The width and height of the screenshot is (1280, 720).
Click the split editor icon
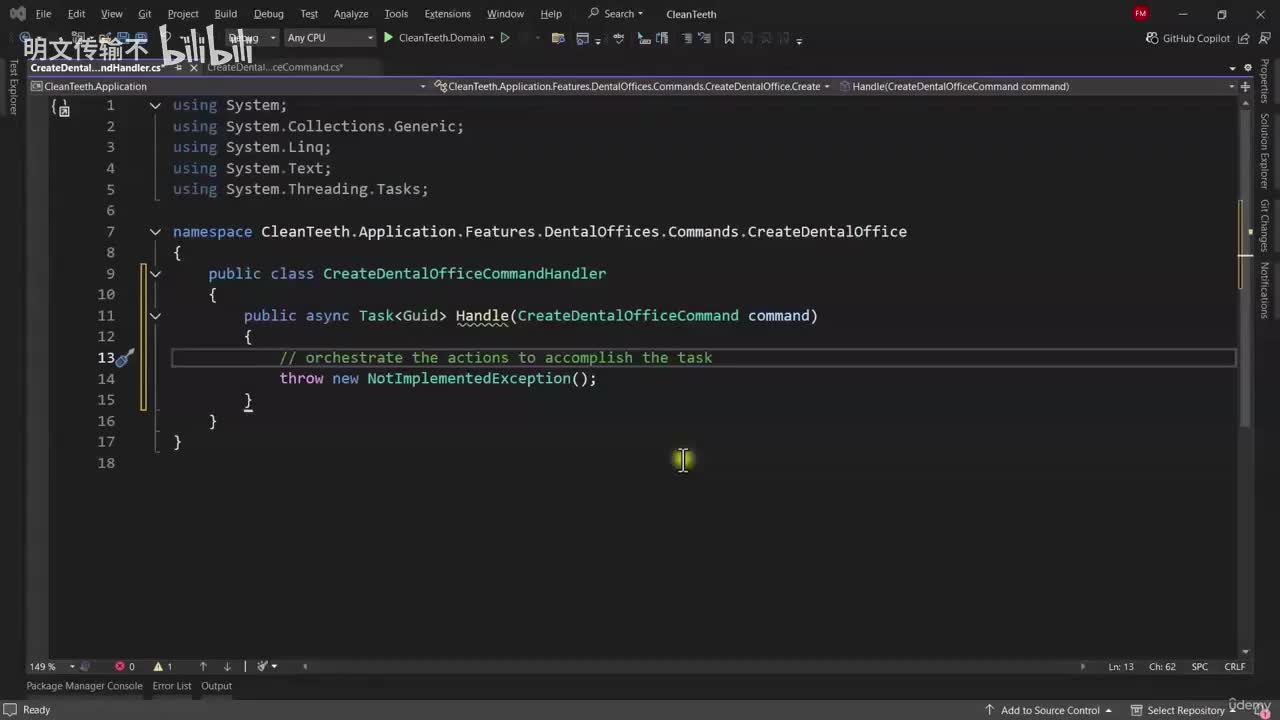pyautogui.click(x=1245, y=86)
